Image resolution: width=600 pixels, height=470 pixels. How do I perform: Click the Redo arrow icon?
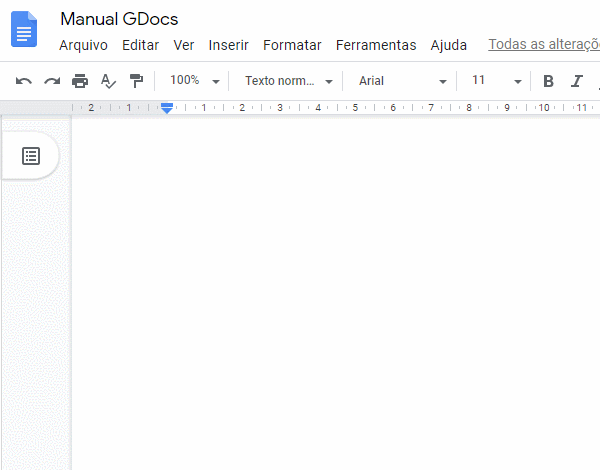[52, 81]
